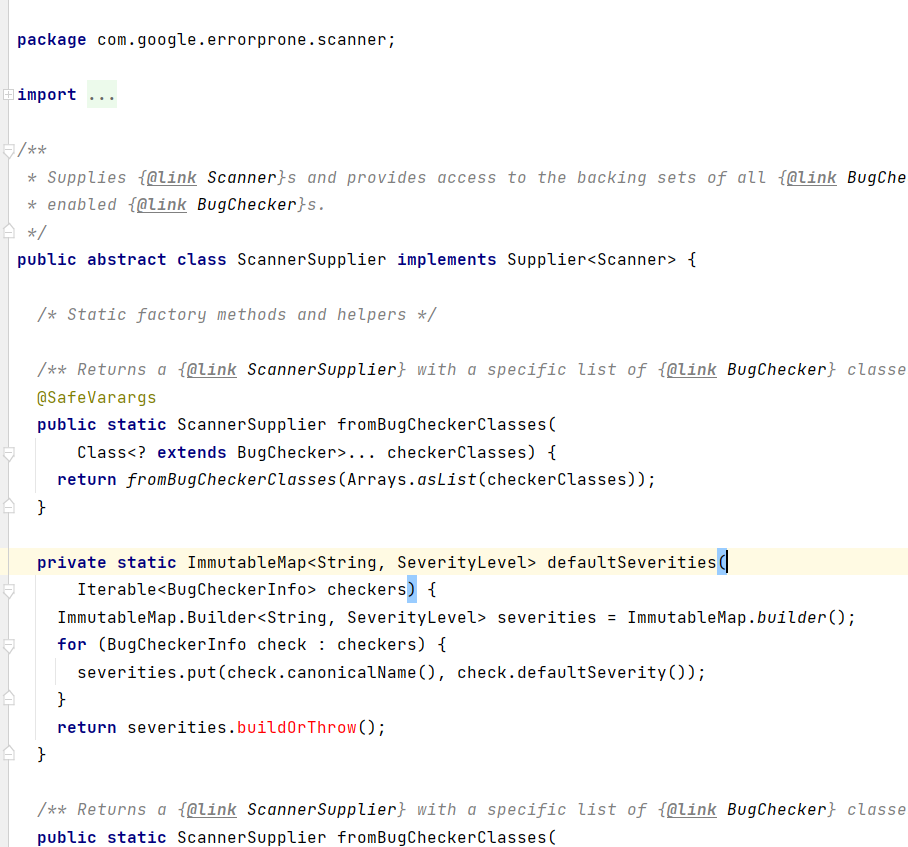The height and width of the screenshot is (847, 908).
Task: Collapse the defaultSeverities method body
Action: pos(9,589)
